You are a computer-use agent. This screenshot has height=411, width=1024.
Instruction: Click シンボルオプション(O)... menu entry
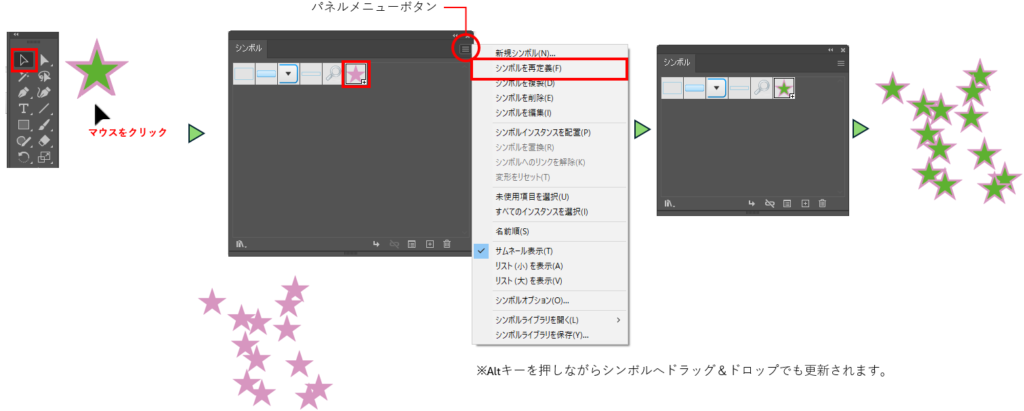pos(532,300)
